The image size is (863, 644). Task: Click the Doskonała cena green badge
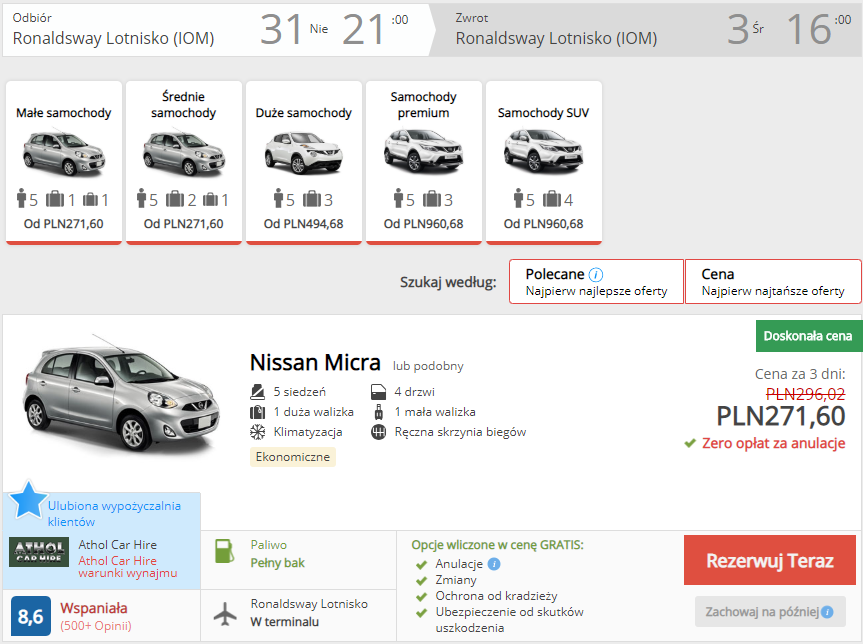(x=809, y=336)
